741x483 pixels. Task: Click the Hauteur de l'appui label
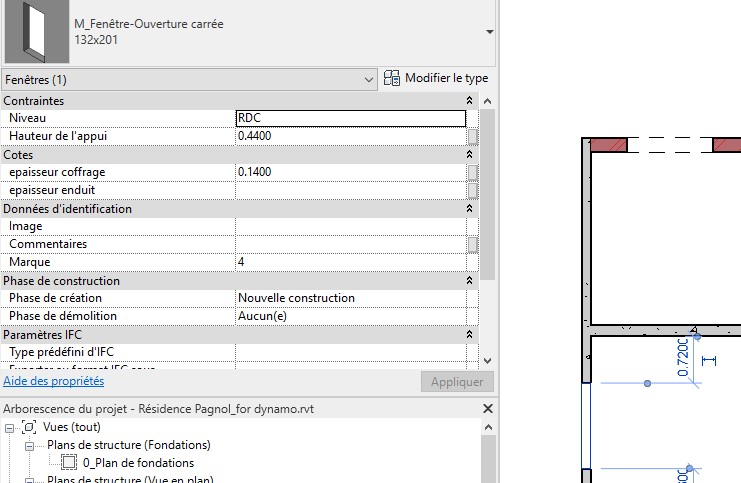[x=58, y=136]
